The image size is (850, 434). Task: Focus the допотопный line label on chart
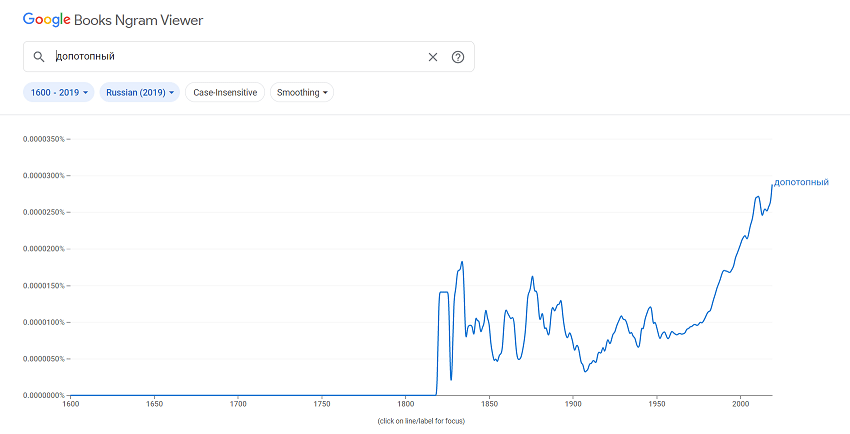coord(801,182)
